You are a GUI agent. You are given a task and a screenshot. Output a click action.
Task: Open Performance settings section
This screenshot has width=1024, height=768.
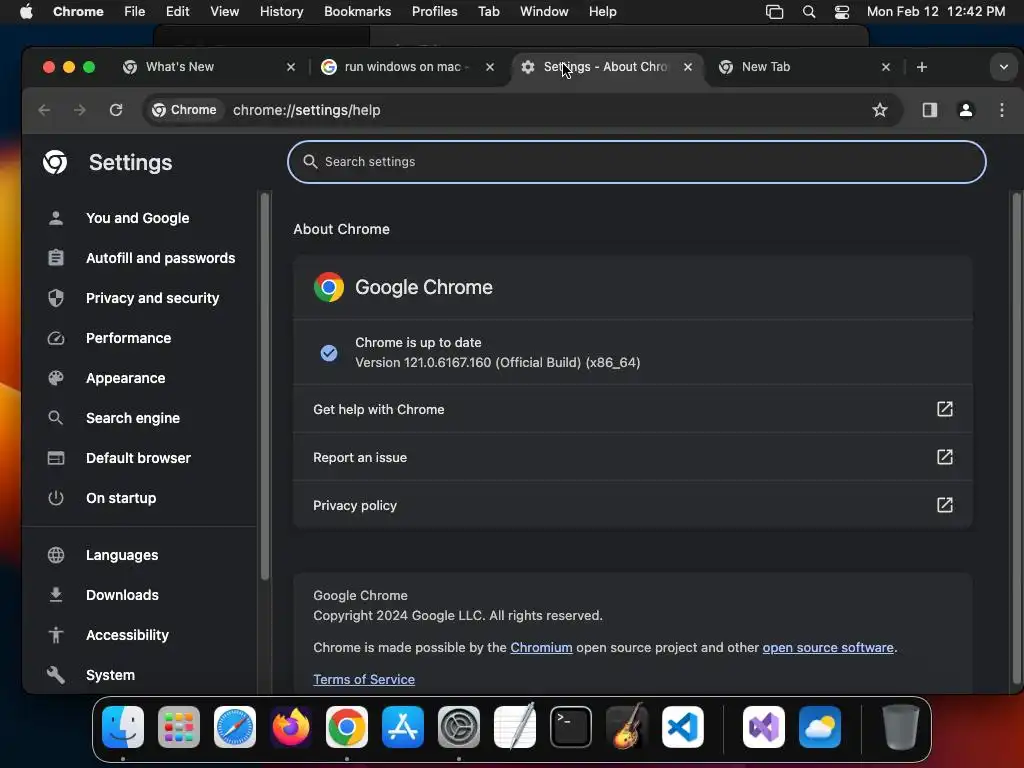128,338
